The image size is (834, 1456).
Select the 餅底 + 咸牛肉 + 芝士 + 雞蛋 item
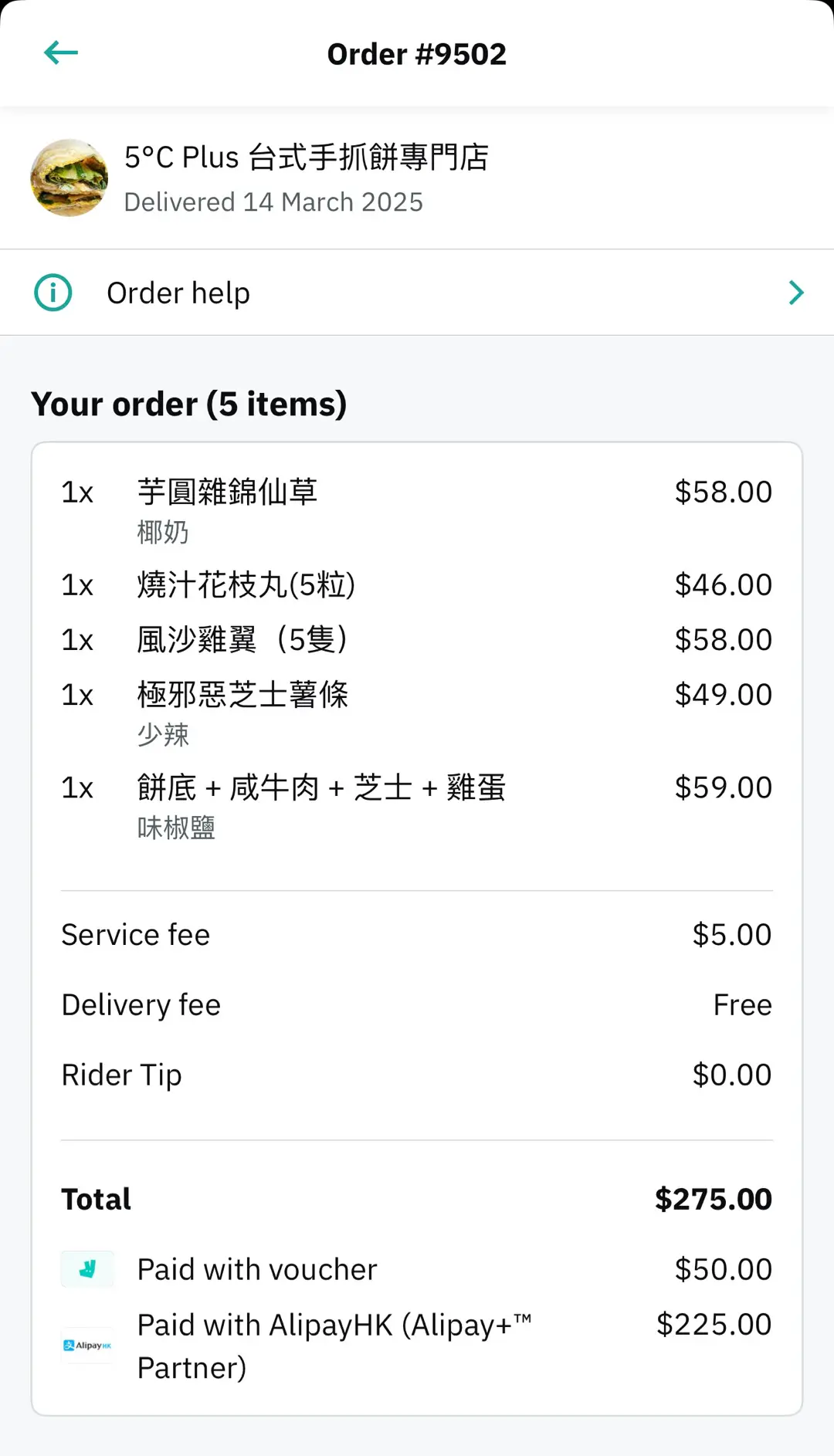321,788
